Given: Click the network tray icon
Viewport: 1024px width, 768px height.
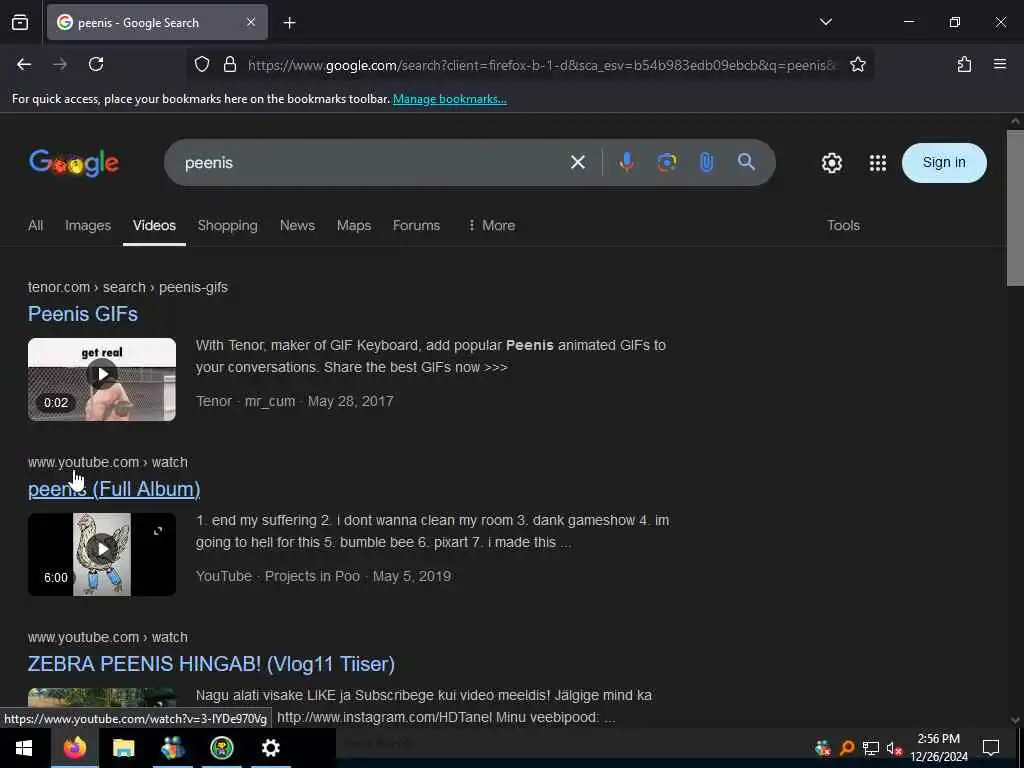Looking at the screenshot, I should [870, 748].
